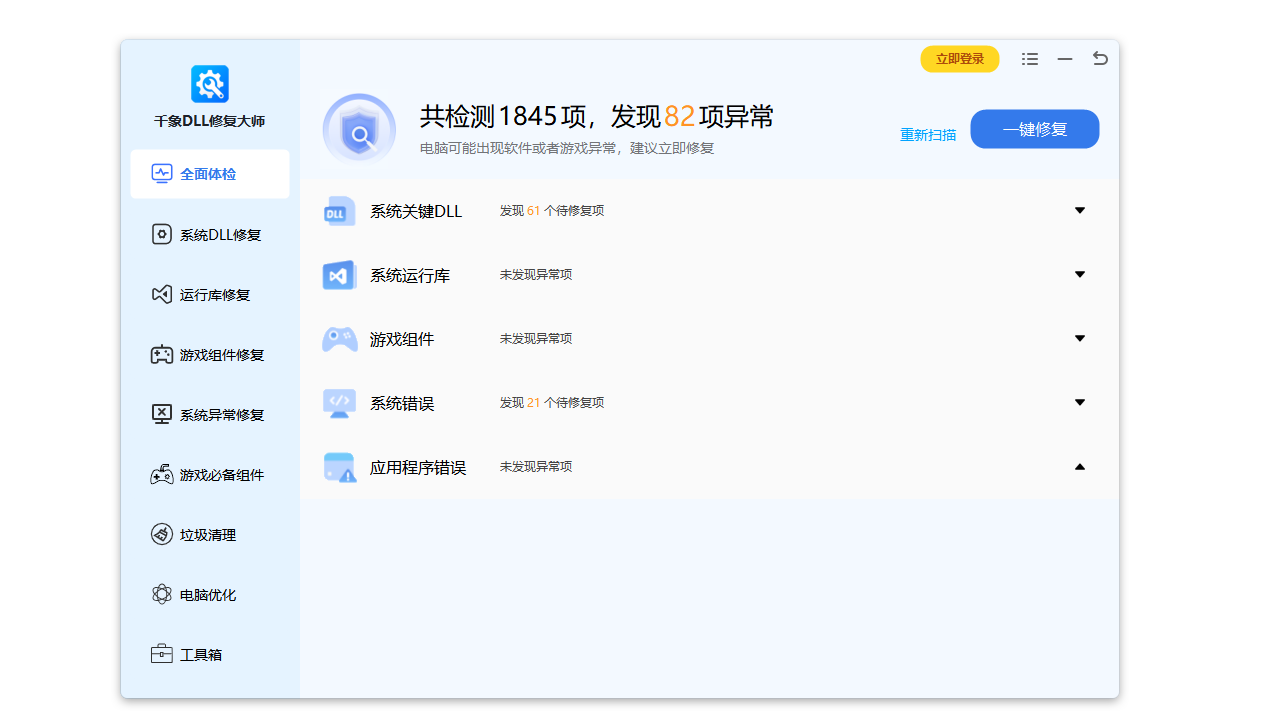Click the 重新扫描 rescan link
This screenshot has width=1280, height=720.
926,132
